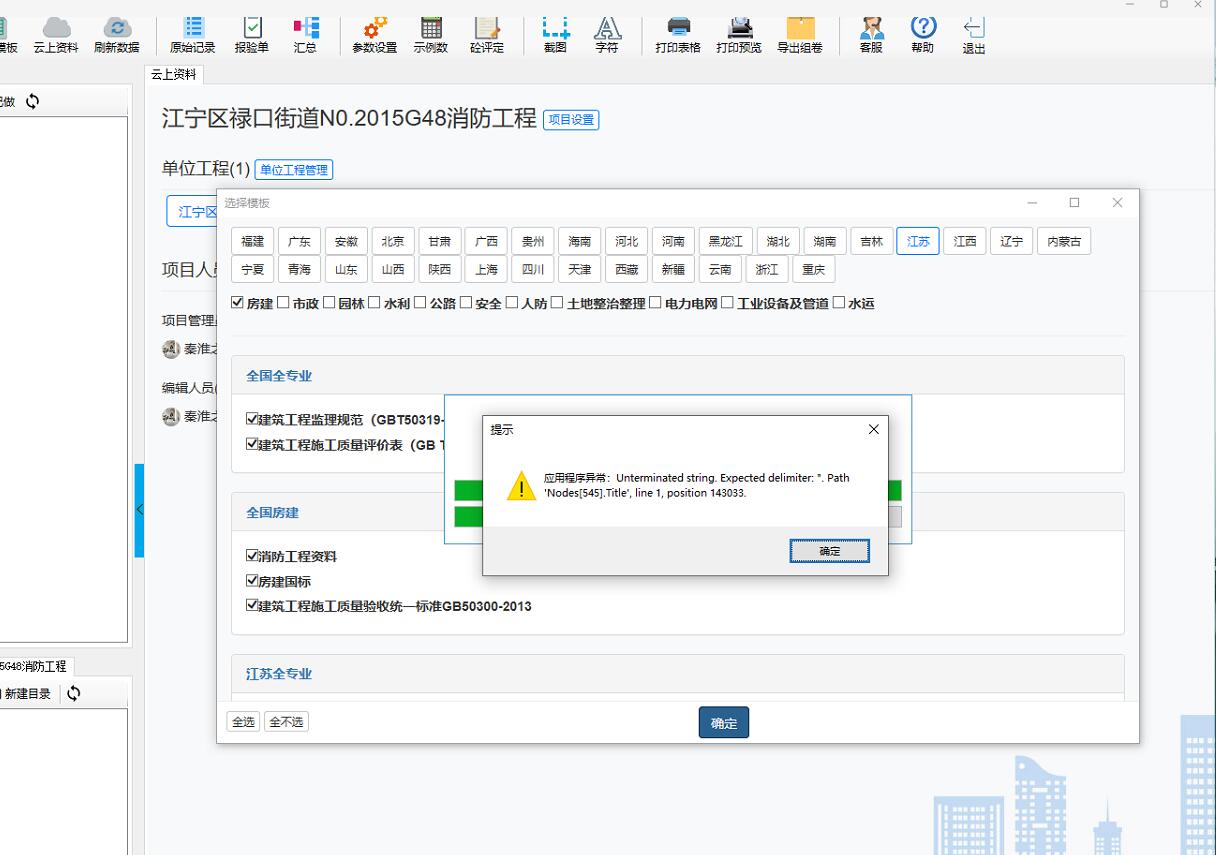Toggle the 市政 category checkbox
The width and height of the screenshot is (1216, 855).
[x=284, y=303]
